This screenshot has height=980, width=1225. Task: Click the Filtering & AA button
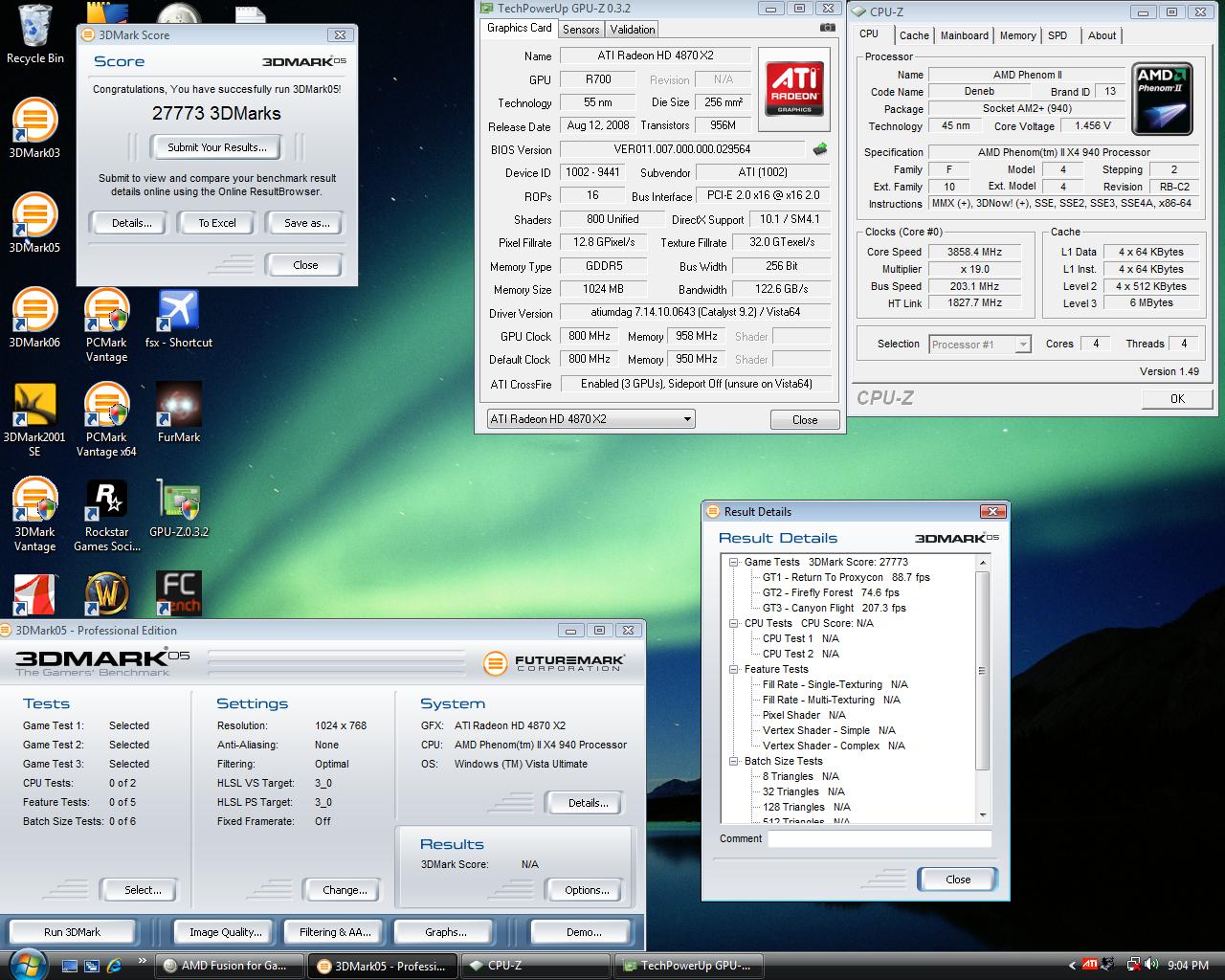335,932
